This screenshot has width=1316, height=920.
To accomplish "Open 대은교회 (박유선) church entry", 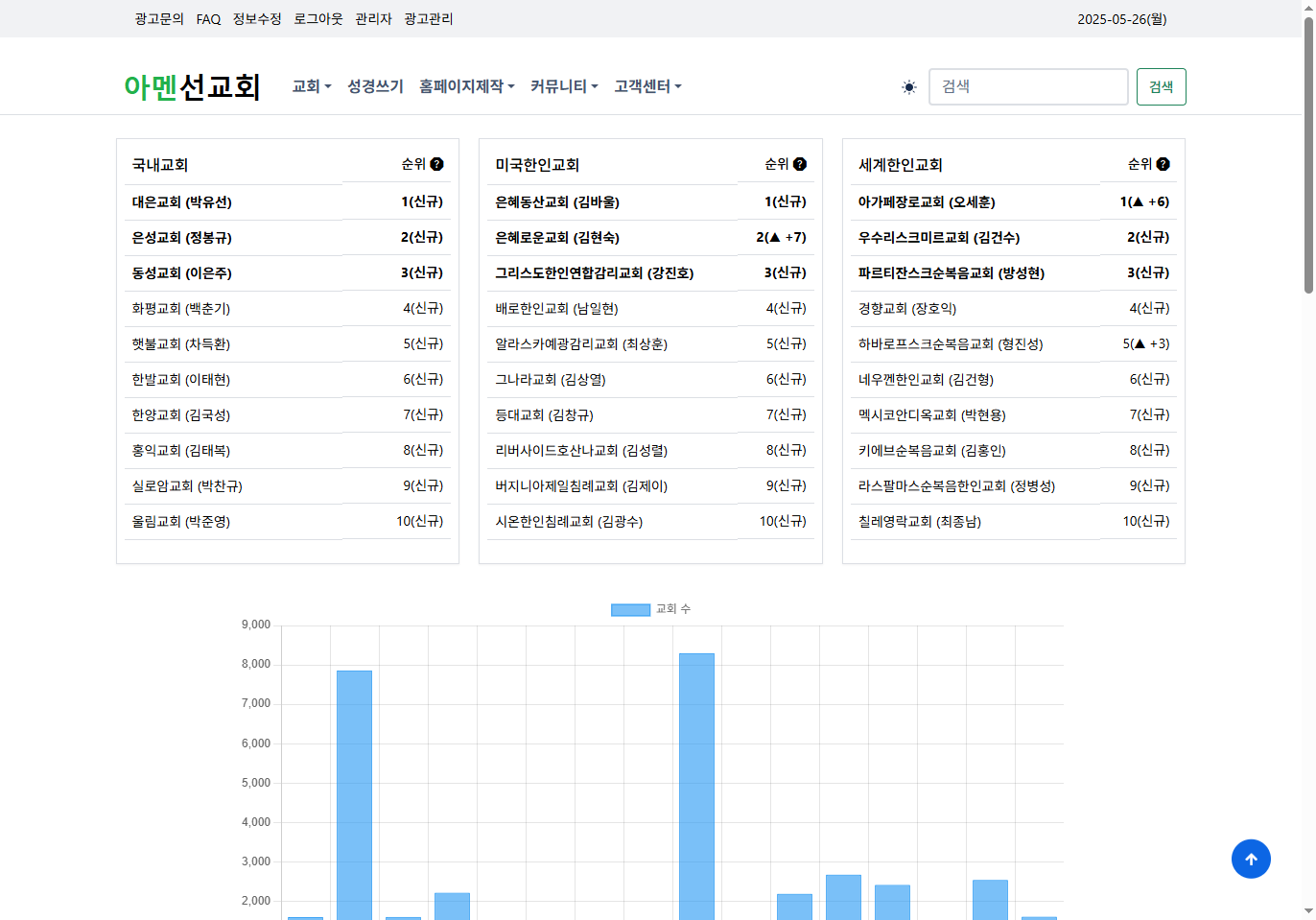I will coord(182,202).
